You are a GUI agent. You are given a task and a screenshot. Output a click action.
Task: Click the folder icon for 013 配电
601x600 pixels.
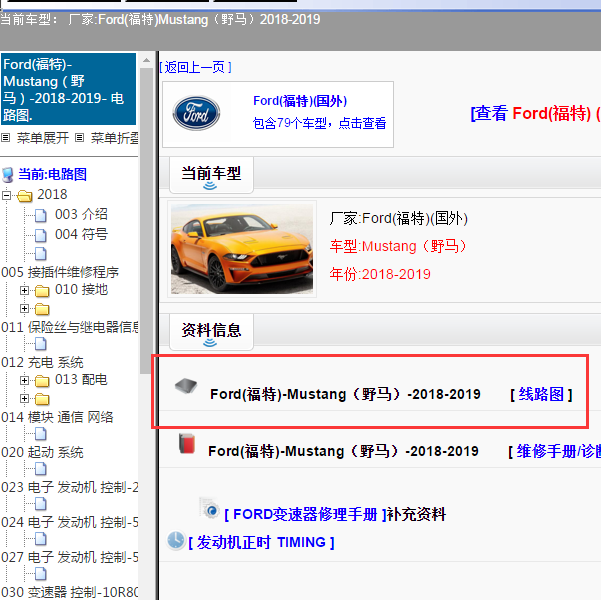[42, 381]
